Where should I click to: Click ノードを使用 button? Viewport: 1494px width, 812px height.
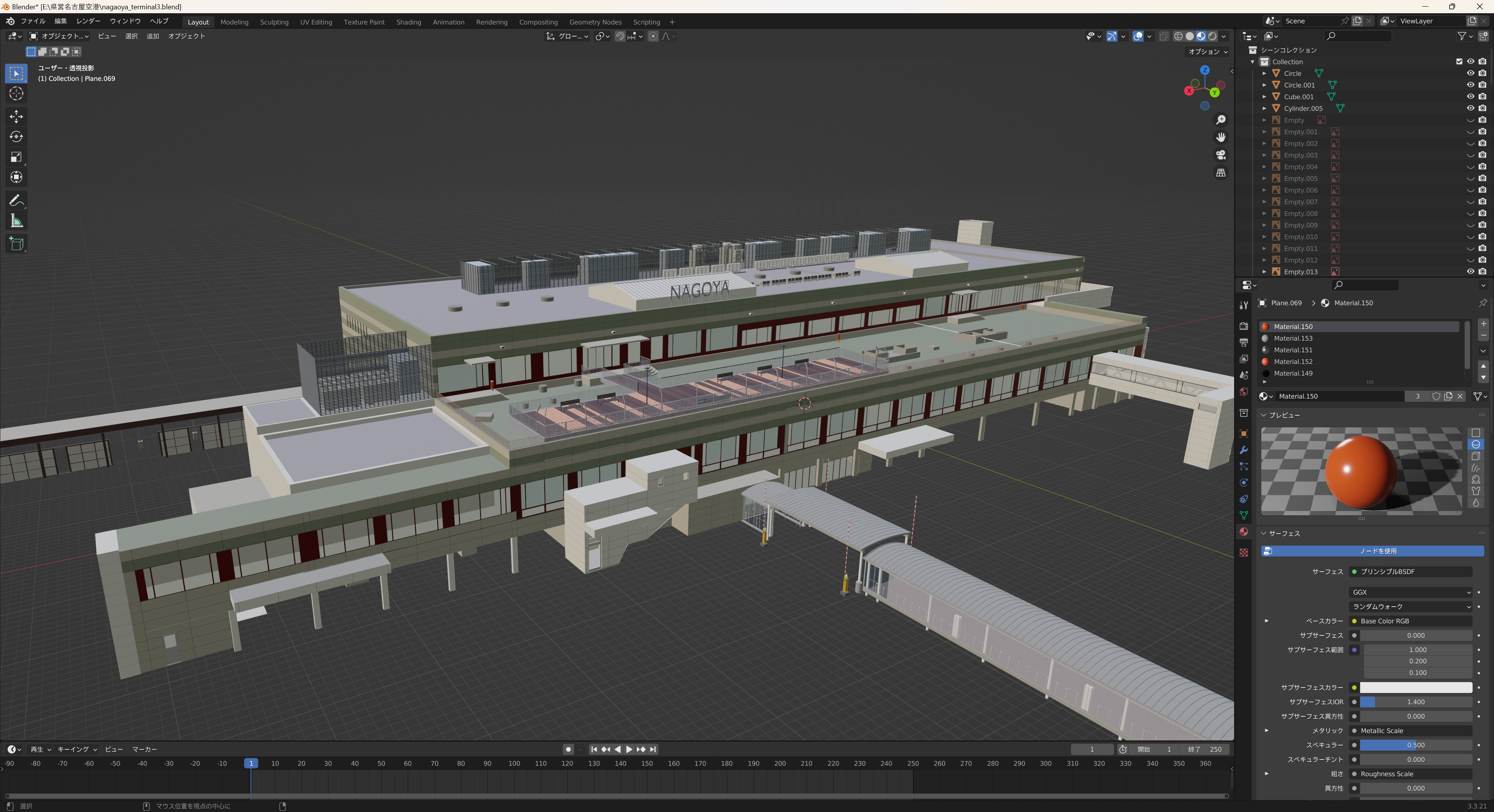point(1372,551)
